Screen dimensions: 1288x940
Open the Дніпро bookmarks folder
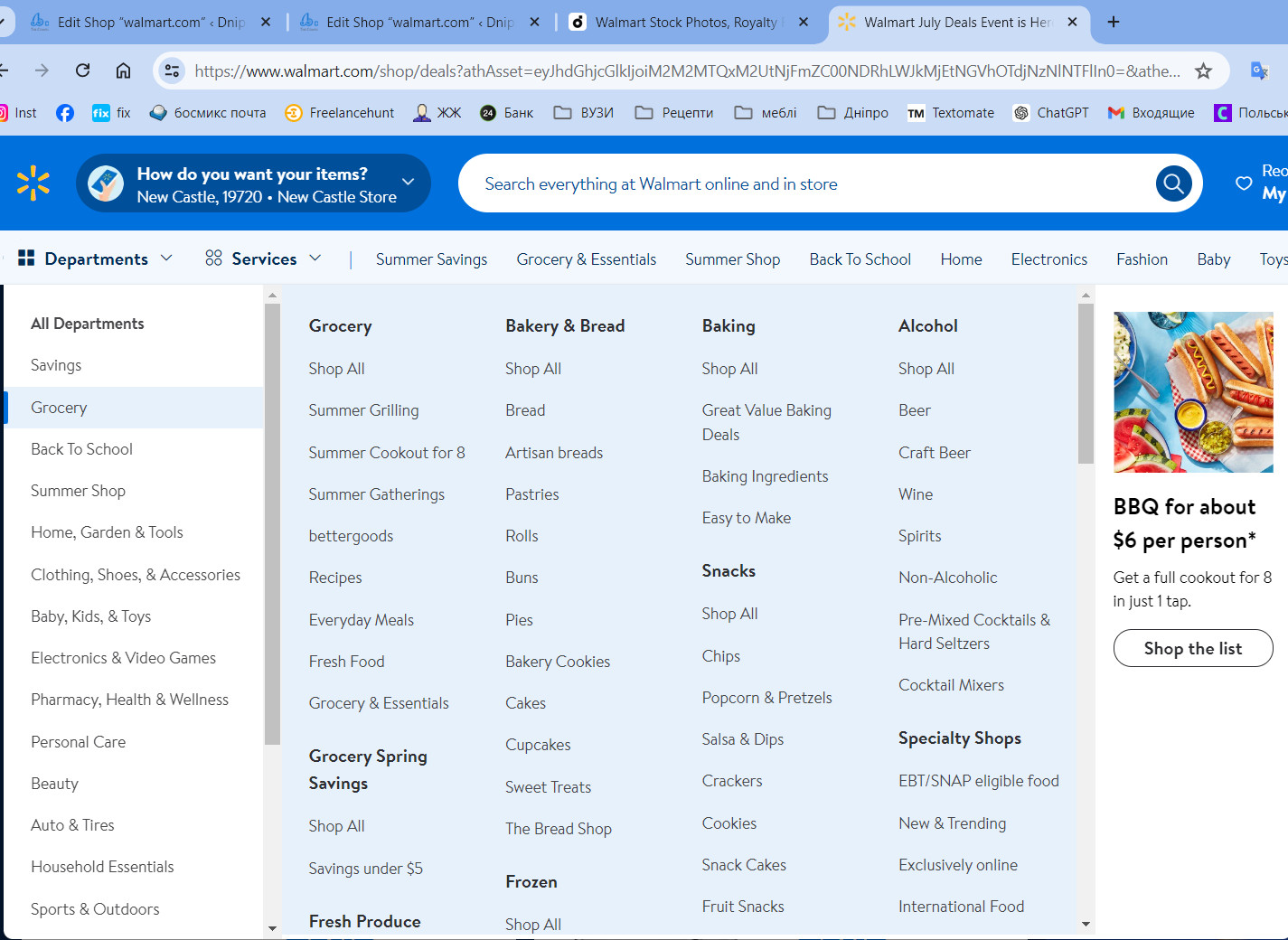tap(853, 113)
